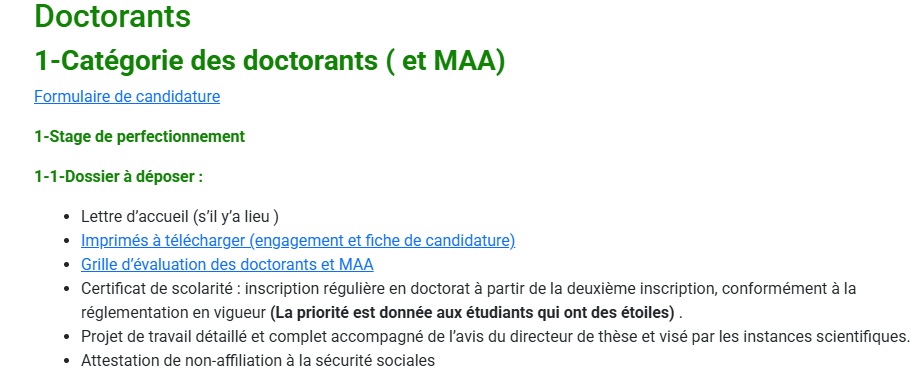Open the Formulaire de candidature link

(x=127, y=96)
